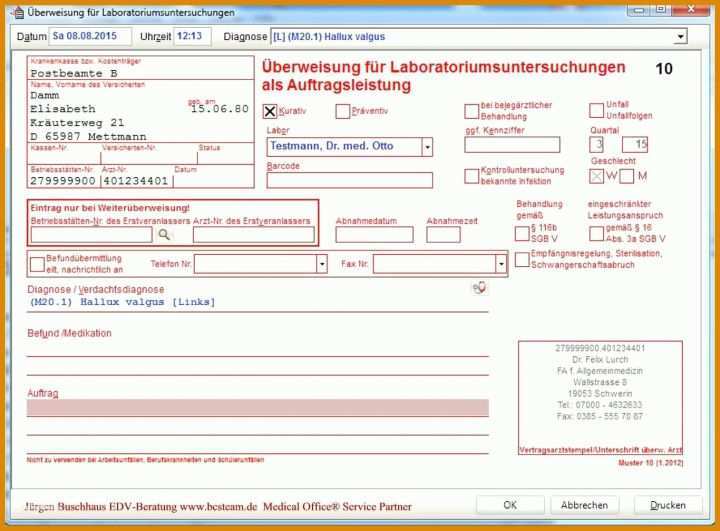720x531 pixels.
Task: Check gemäß § 16 Abs. 3a SGB V
Action: [x=596, y=233]
